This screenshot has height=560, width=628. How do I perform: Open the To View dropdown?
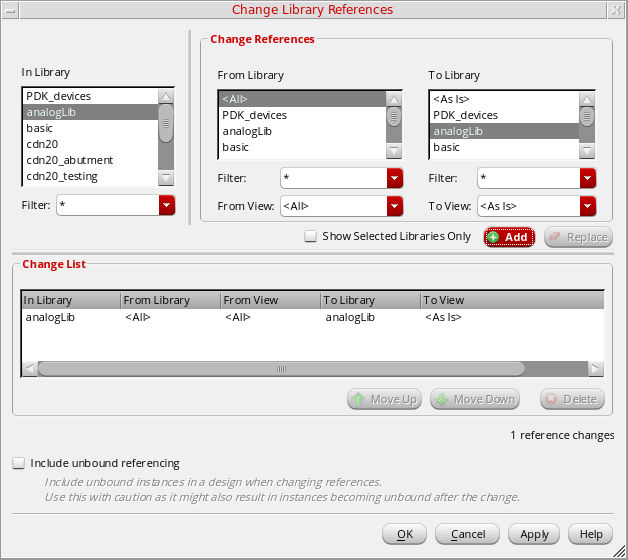pyautogui.click(x=588, y=205)
